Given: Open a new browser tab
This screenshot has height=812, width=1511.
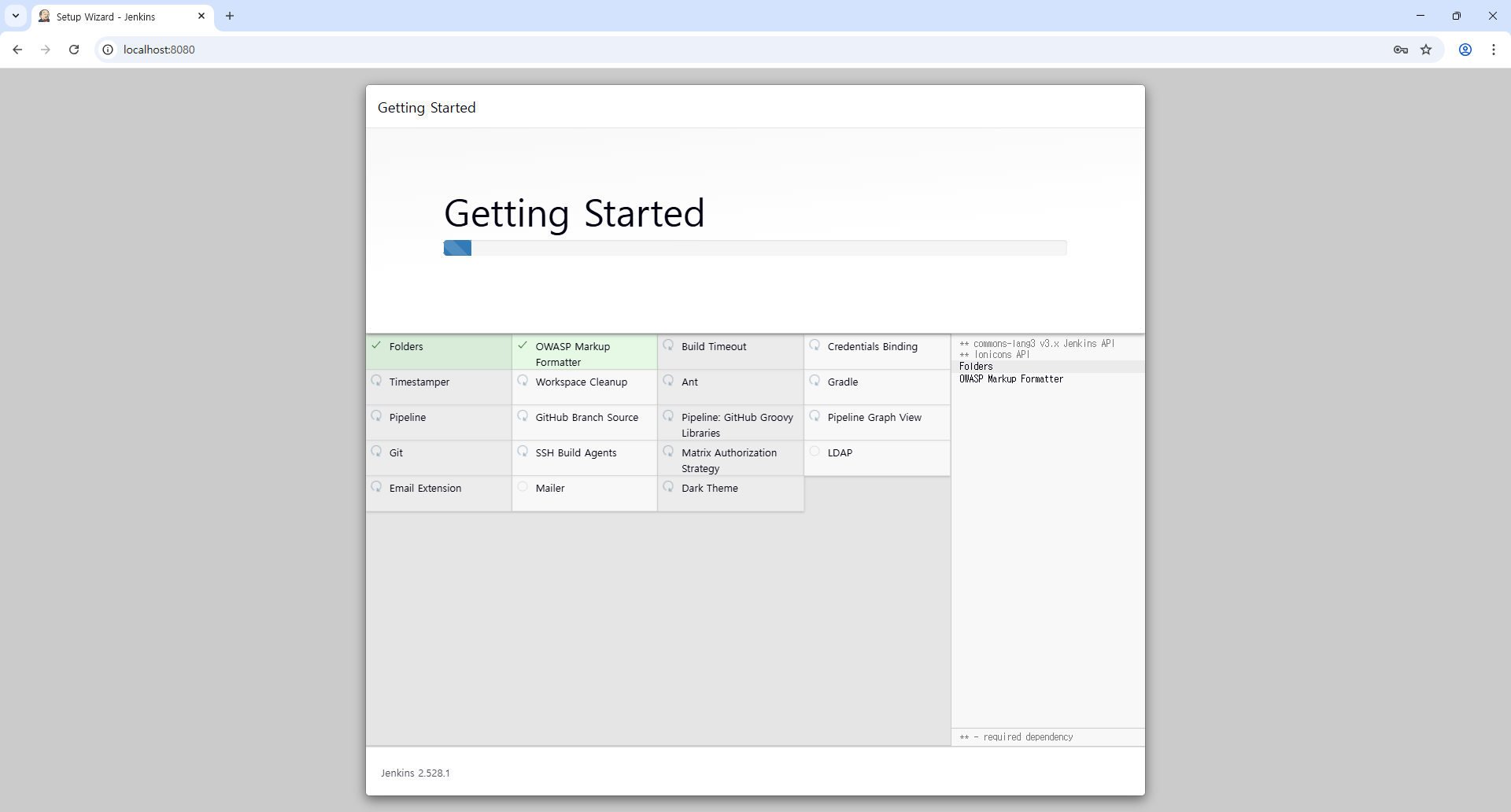Looking at the screenshot, I should (x=230, y=16).
